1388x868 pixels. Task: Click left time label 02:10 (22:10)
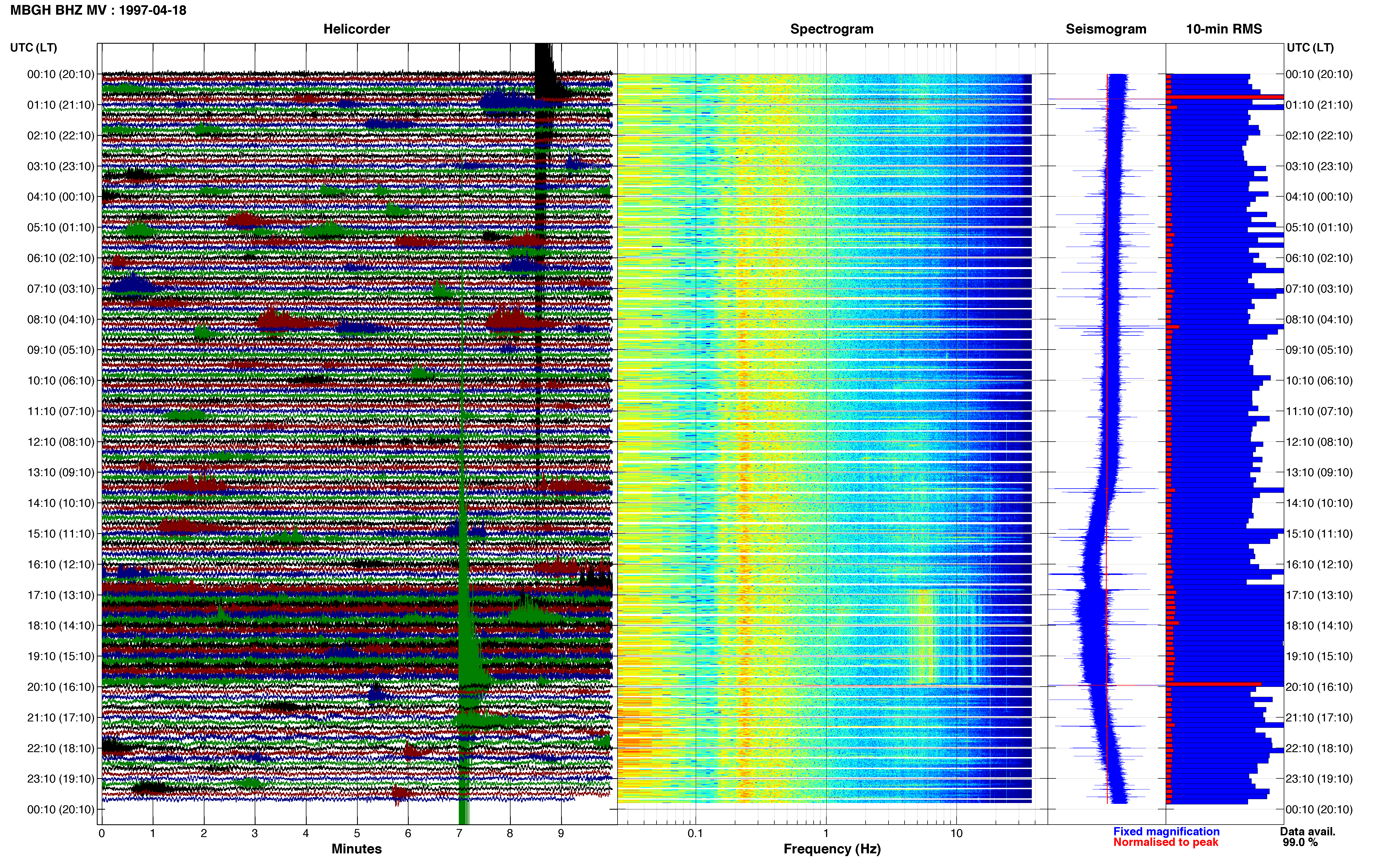pos(61,135)
